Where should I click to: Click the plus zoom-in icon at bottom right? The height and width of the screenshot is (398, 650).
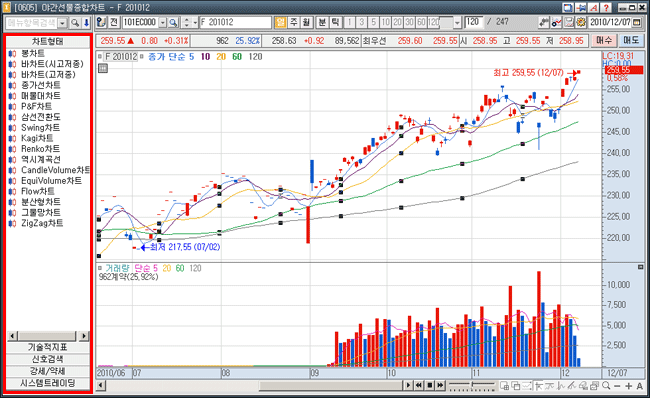pos(628,386)
